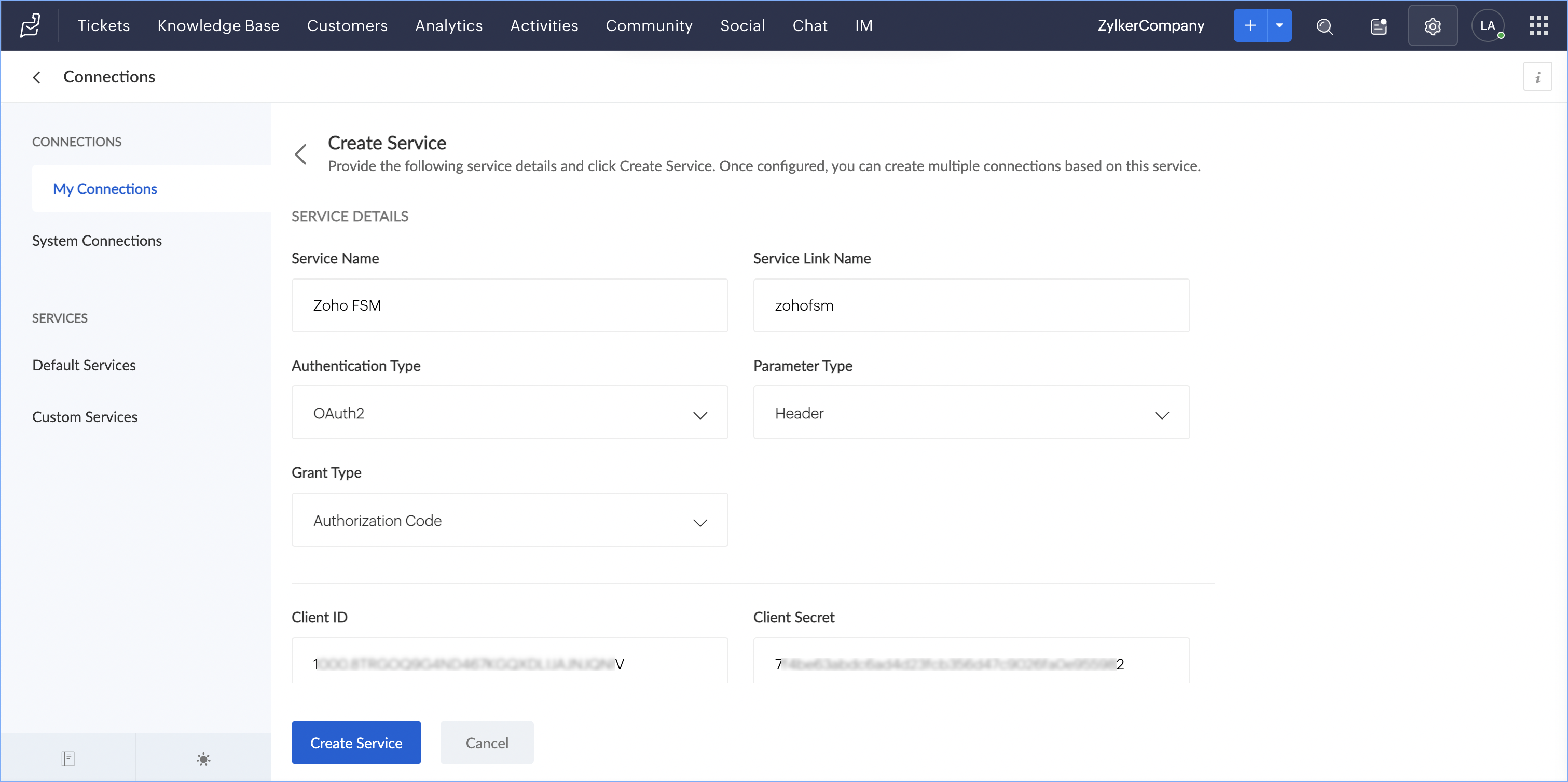The height and width of the screenshot is (782, 1568).
Task: Select My Connections in sidebar
Action: (152, 189)
